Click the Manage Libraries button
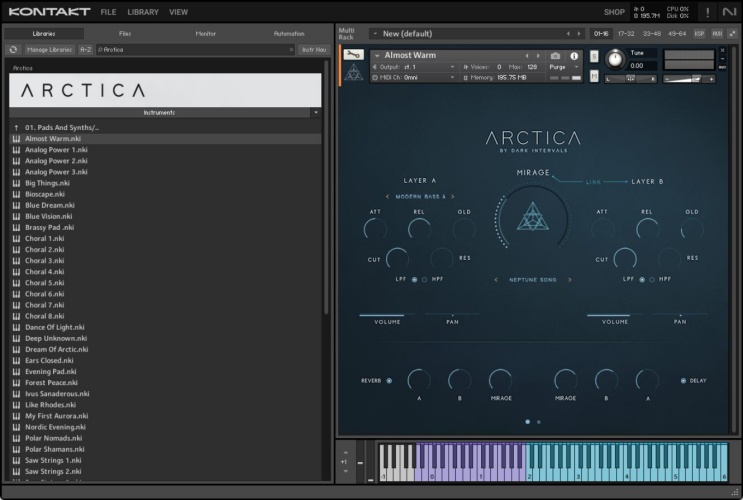 [x=48, y=49]
